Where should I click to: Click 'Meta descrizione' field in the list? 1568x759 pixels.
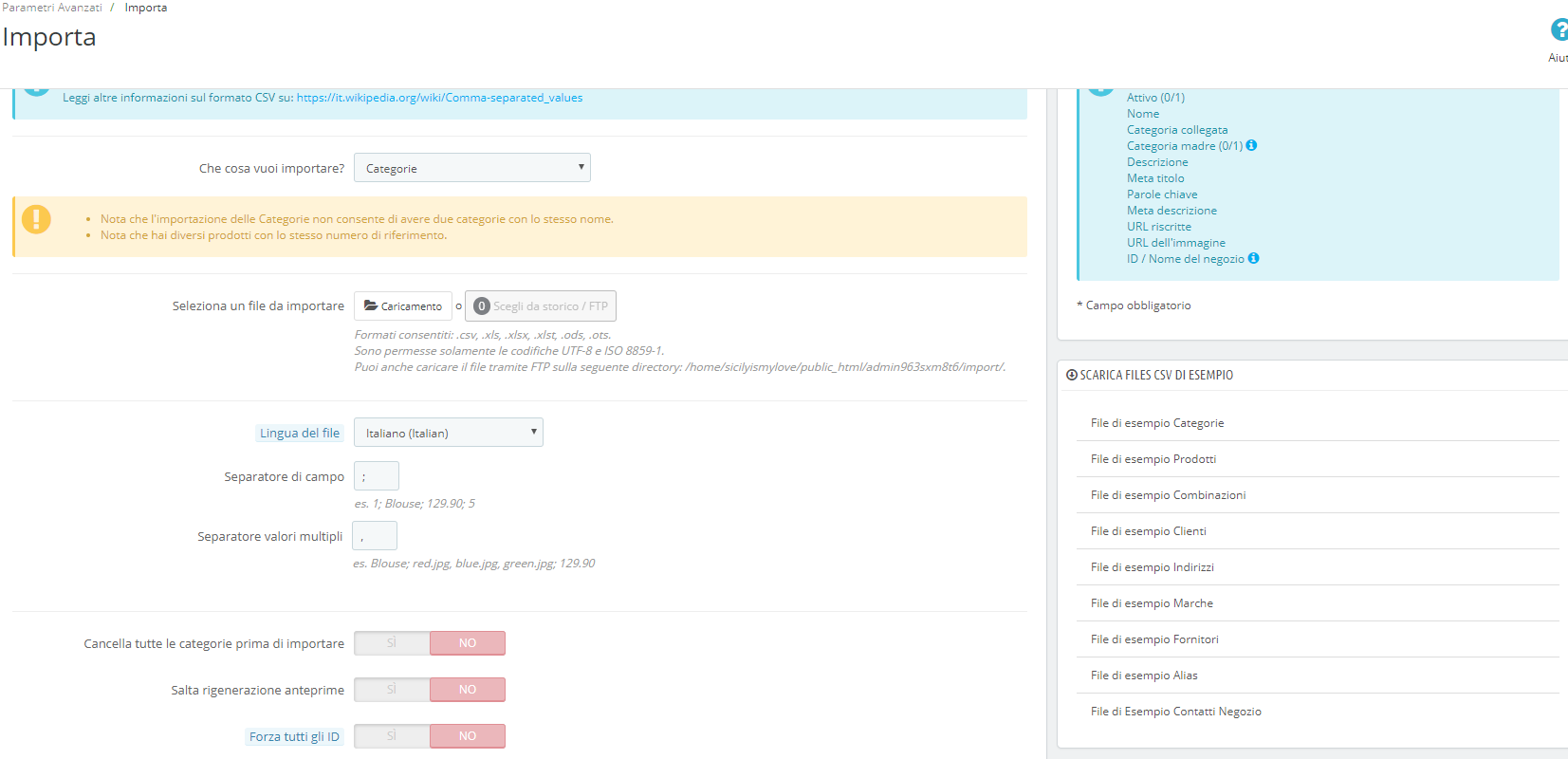(1171, 211)
